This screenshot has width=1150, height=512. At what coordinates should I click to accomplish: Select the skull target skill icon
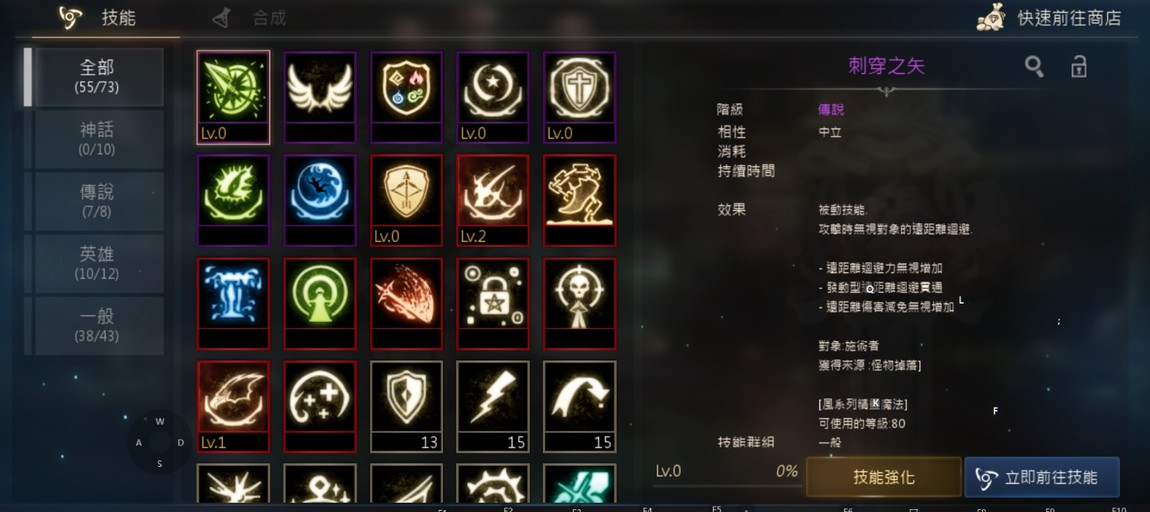579,303
